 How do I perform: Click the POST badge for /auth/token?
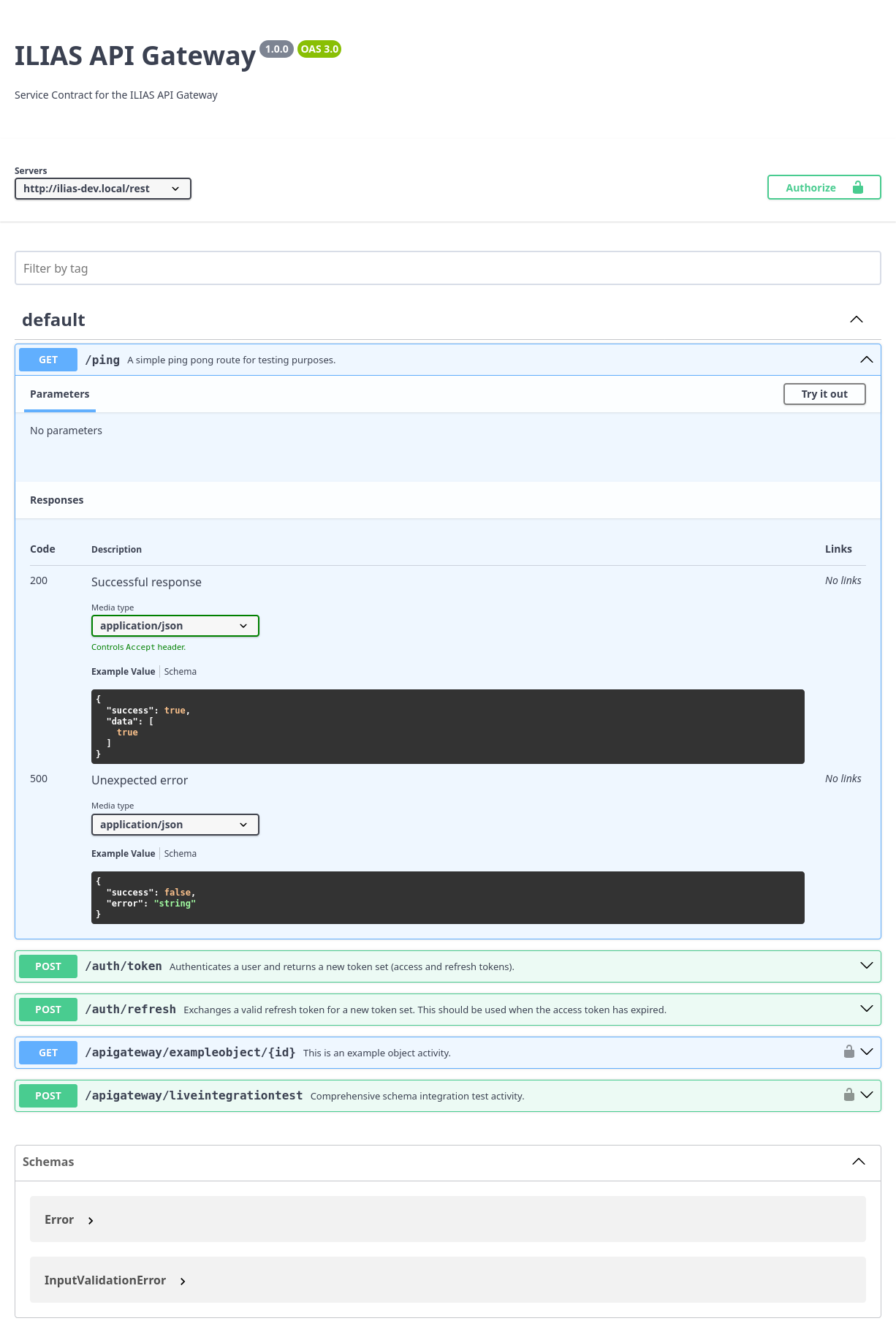point(48,966)
